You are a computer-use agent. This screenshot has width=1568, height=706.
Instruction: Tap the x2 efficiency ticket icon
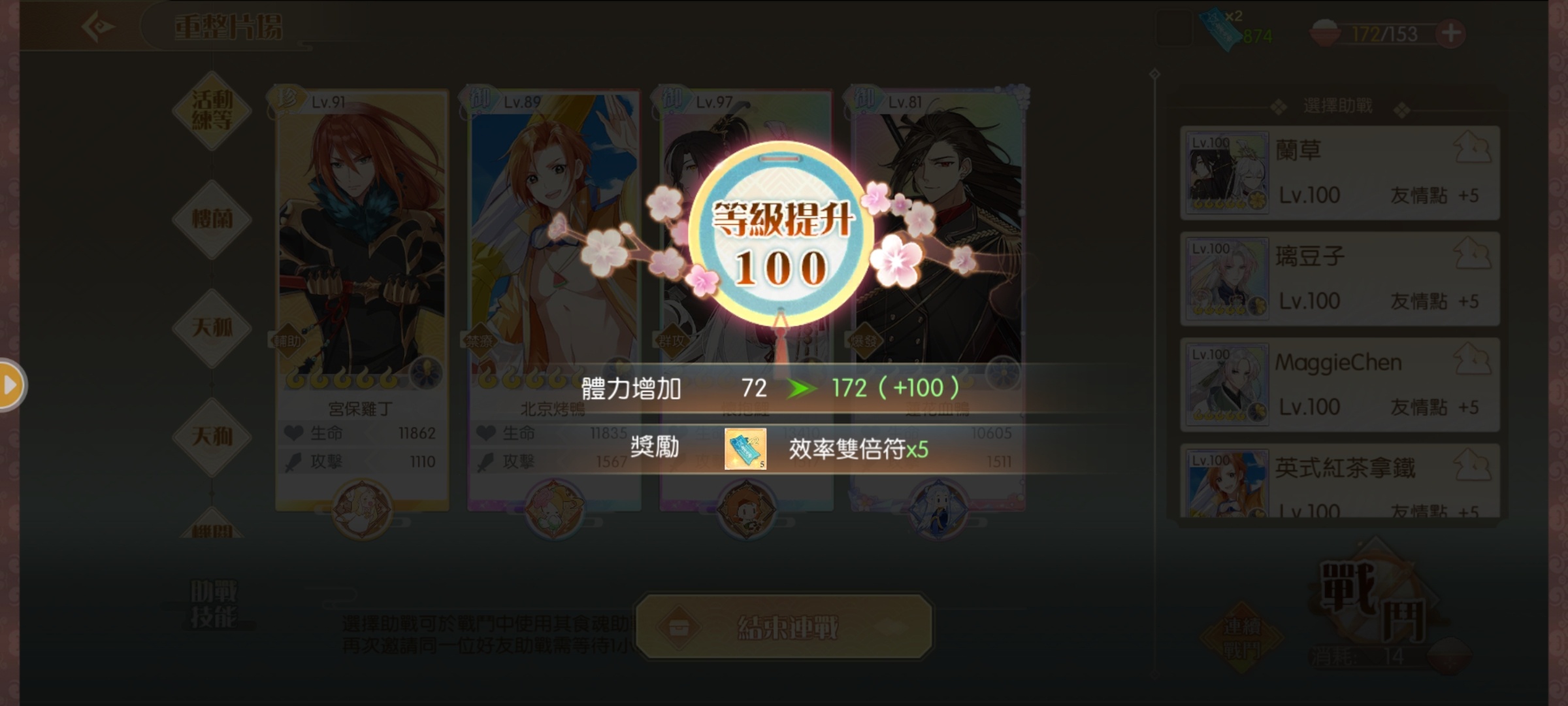[1220, 29]
